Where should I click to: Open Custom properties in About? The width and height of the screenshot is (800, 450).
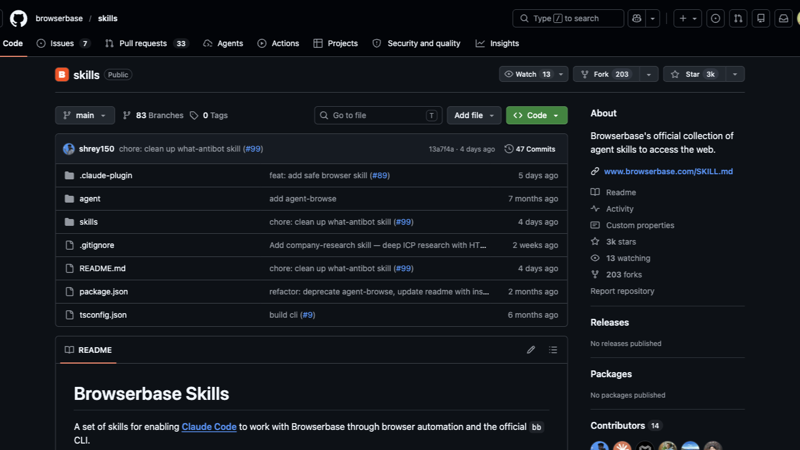[640, 225]
